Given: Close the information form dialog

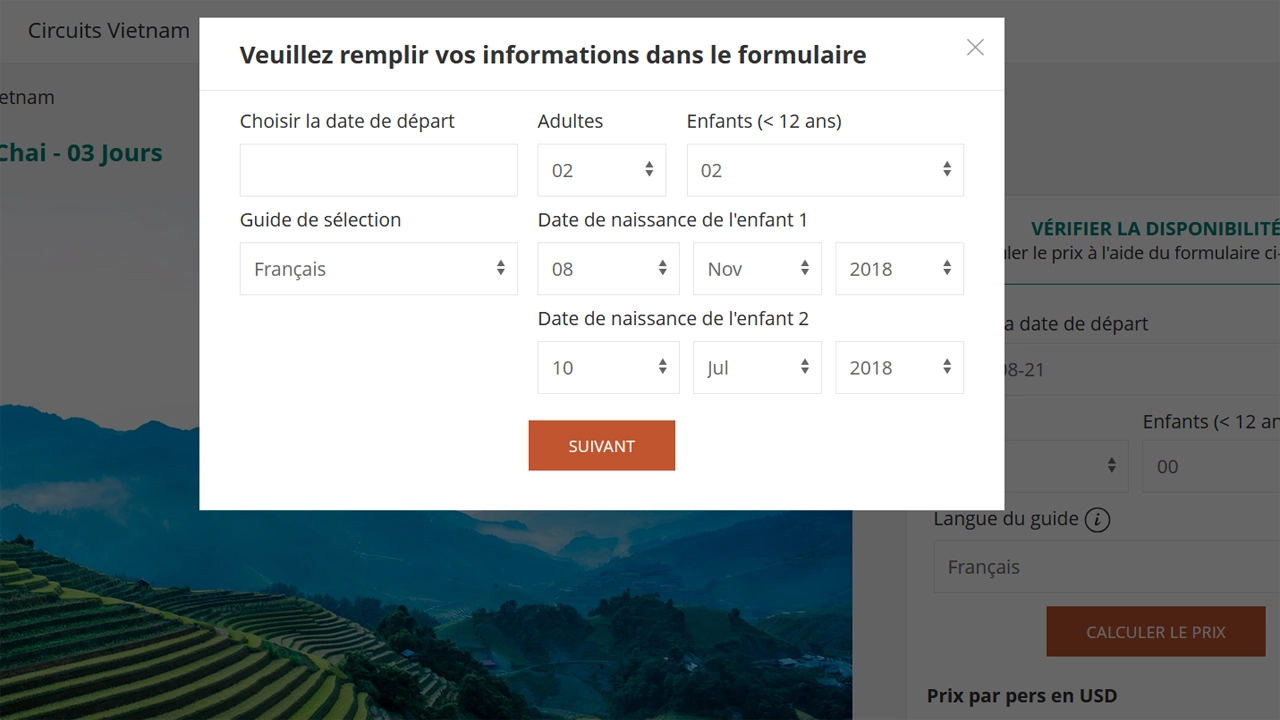Looking at the screenshot, I should point(975,47).
